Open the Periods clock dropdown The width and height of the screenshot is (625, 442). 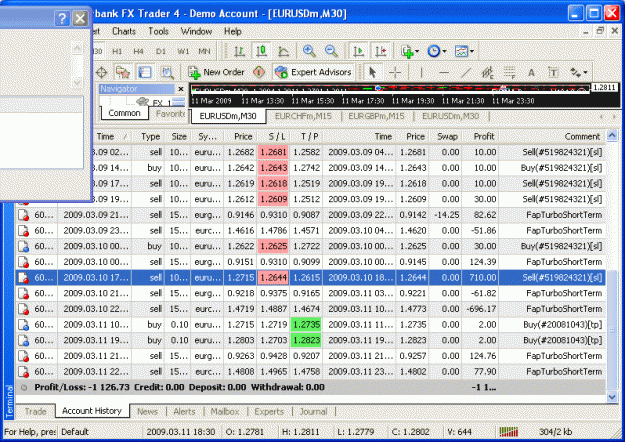click(437, 51)
